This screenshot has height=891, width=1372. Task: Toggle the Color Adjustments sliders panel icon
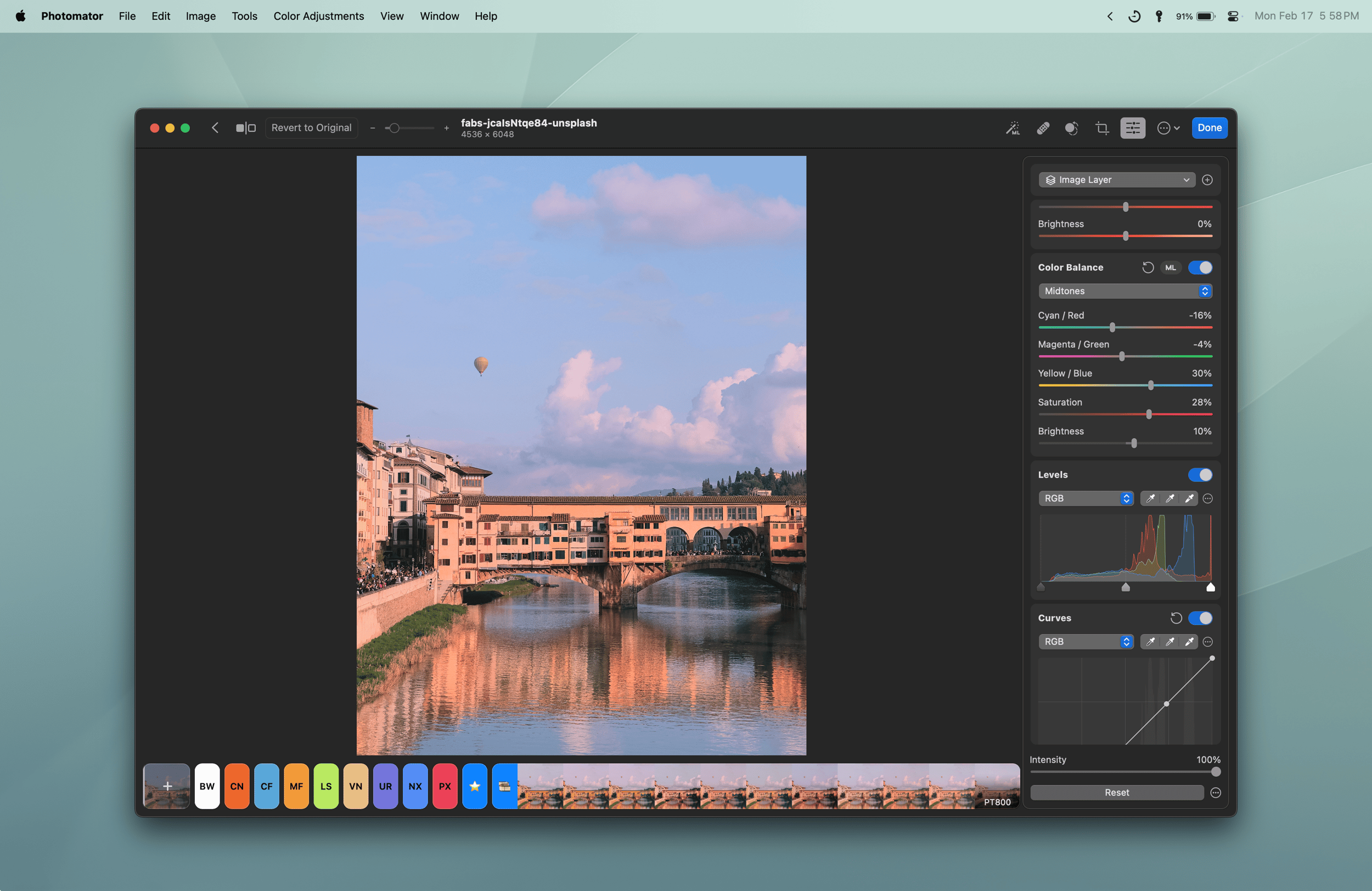1133,128
